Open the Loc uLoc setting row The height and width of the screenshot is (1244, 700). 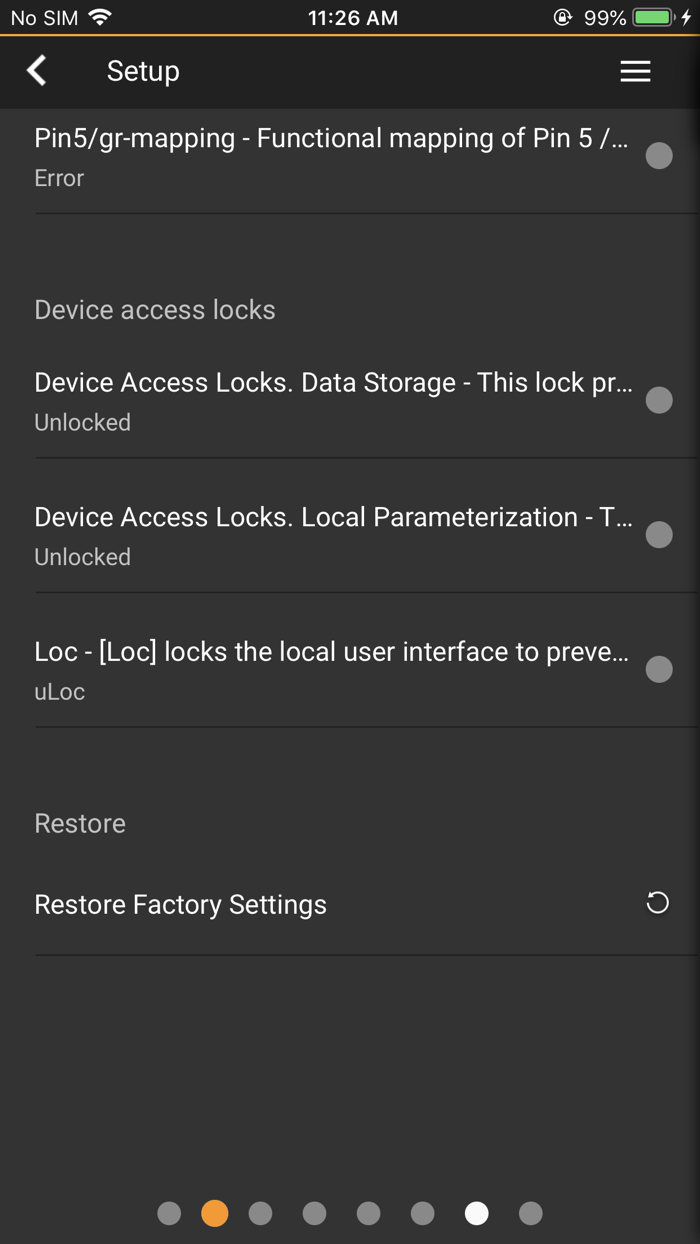(330, 670)
